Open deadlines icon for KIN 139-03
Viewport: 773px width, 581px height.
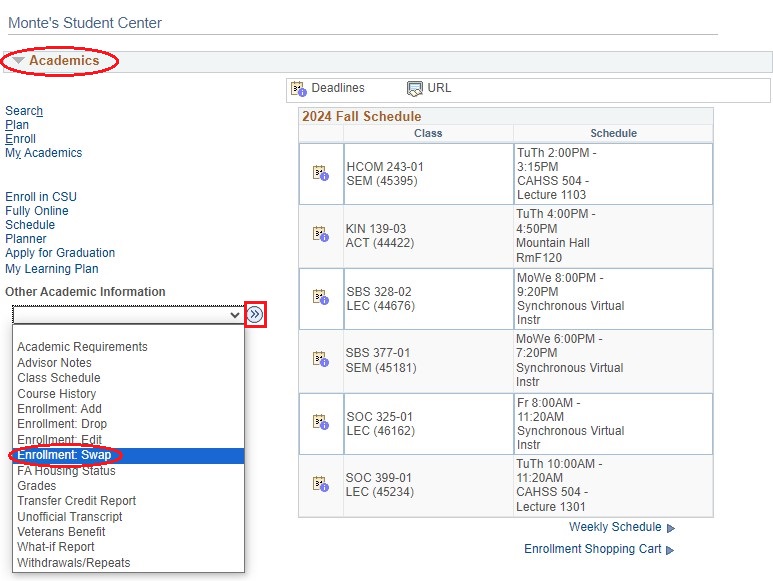coord(320,235)
